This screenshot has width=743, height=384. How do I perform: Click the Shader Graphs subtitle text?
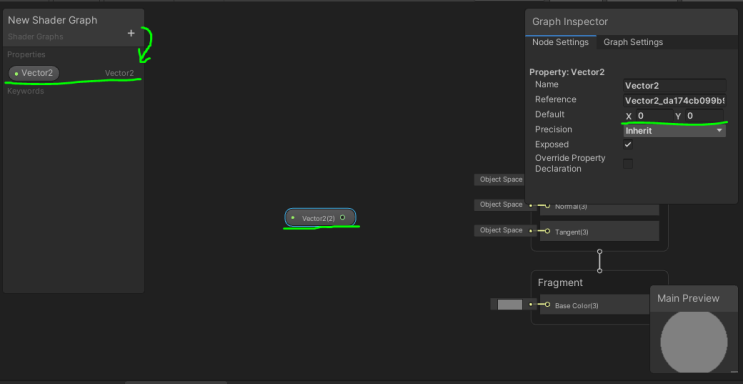click(x=36, y=37)
